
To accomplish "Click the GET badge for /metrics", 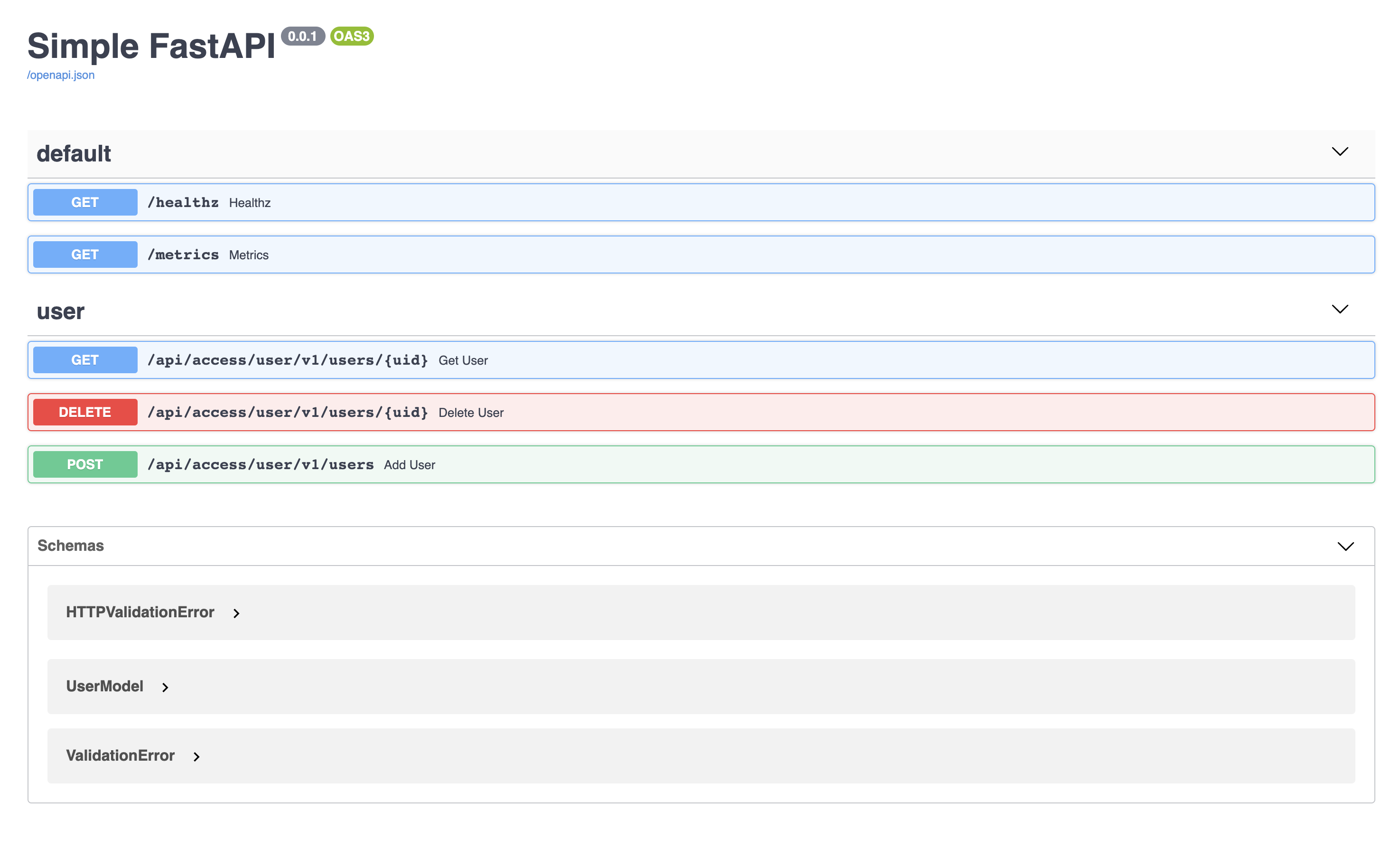I will [x=85, y=255].
